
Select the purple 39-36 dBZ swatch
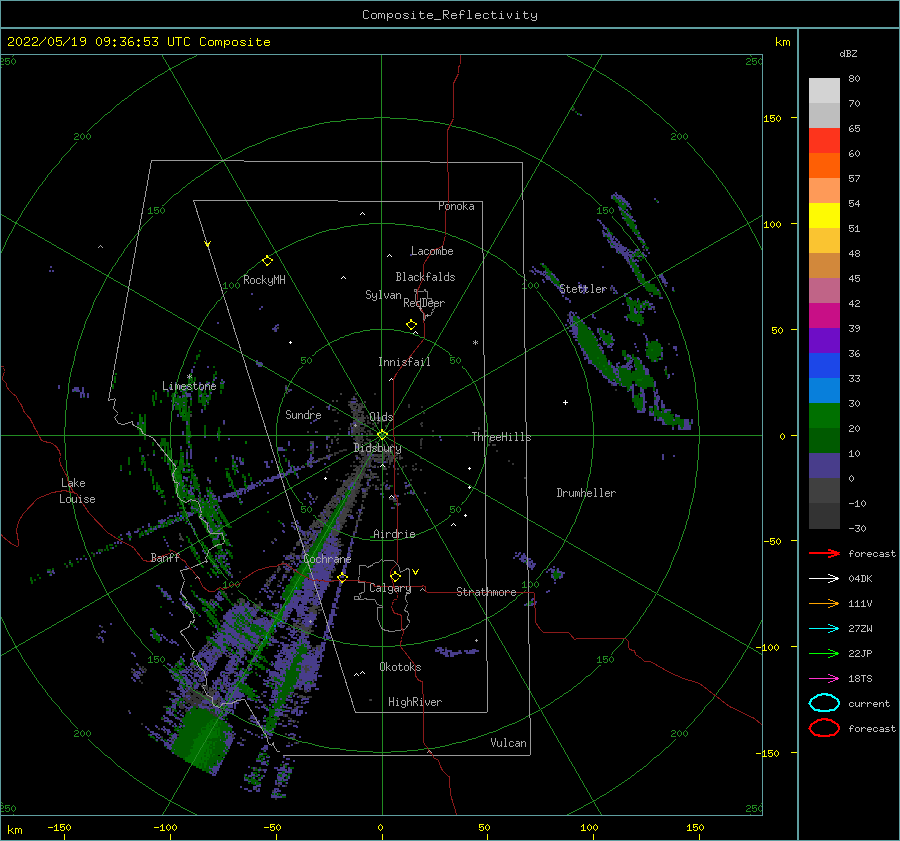[x=824, y=340]
